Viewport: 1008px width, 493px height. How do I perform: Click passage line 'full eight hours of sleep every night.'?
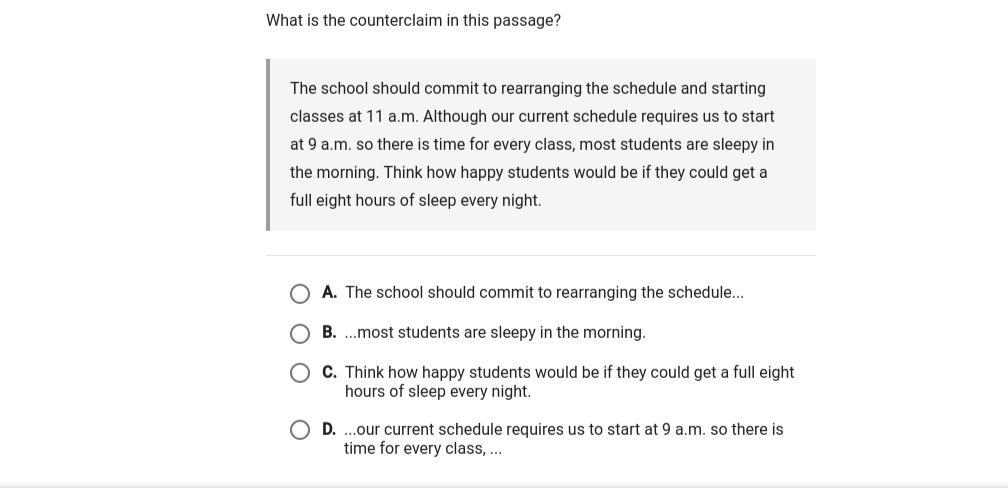point(415,200)
